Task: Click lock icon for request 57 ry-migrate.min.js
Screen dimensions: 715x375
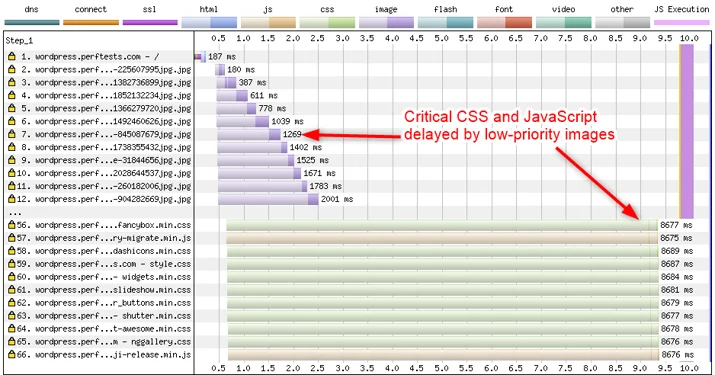Action: tap(12, 238)
